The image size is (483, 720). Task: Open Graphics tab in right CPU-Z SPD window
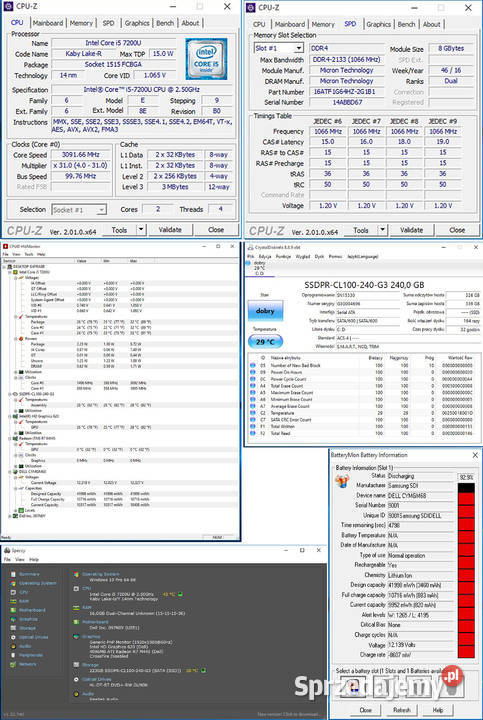[x=379, y=24]
